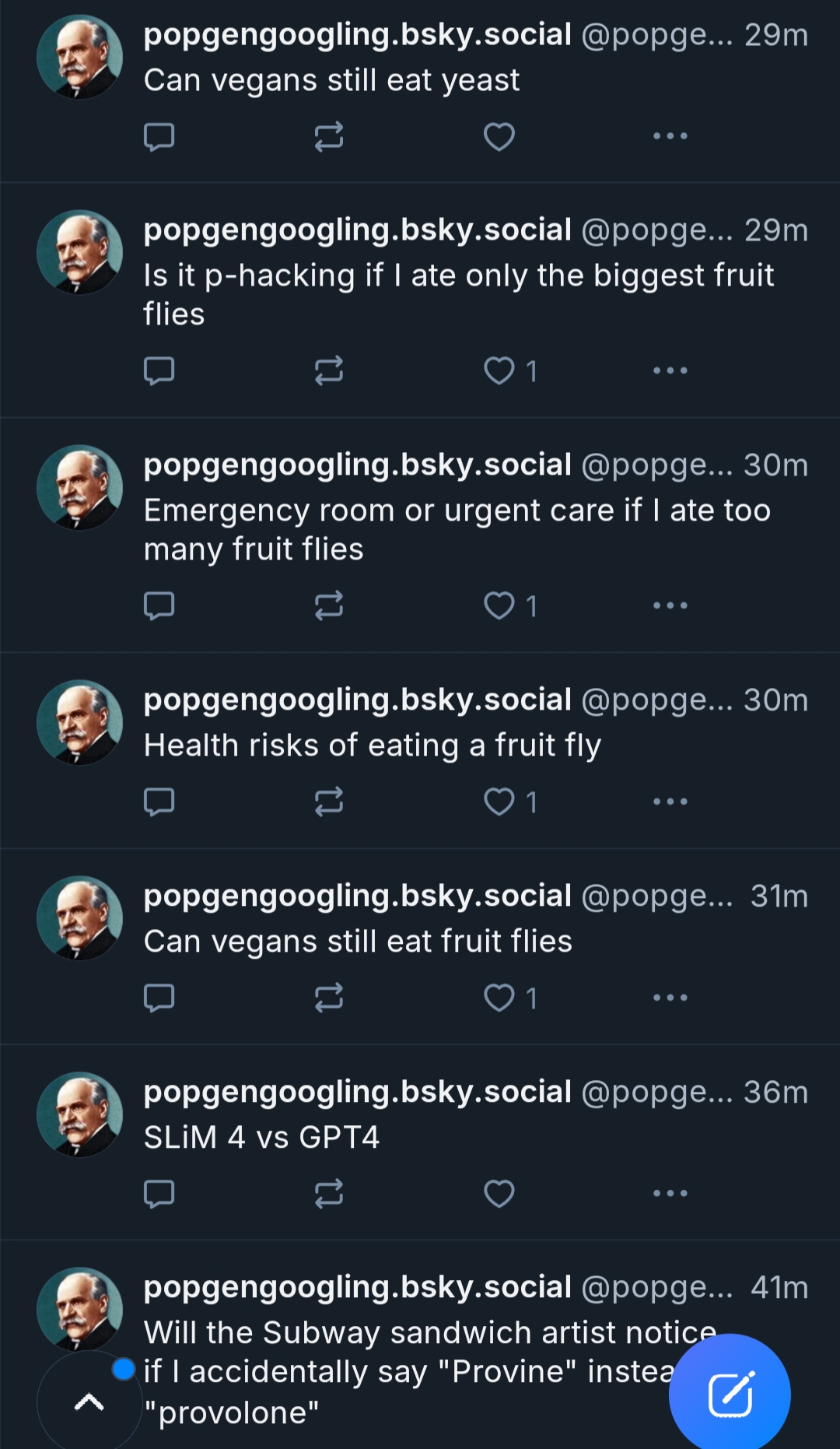The image size is (840, 1449).
Task: Repost the "Emergency room or urgent care" post
Action: point(328,605)
